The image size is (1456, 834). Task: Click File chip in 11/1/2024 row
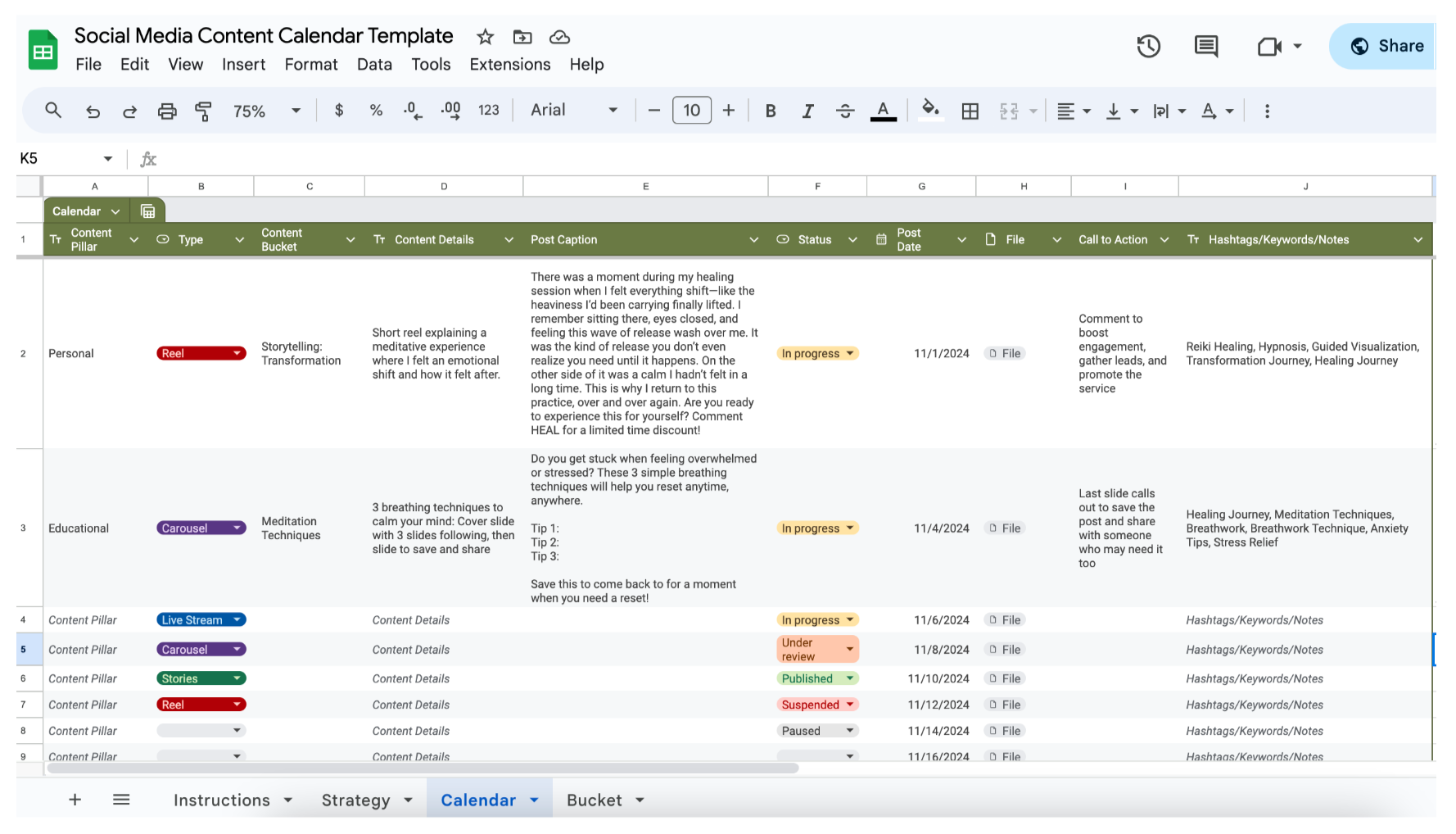pos(1005,353)
